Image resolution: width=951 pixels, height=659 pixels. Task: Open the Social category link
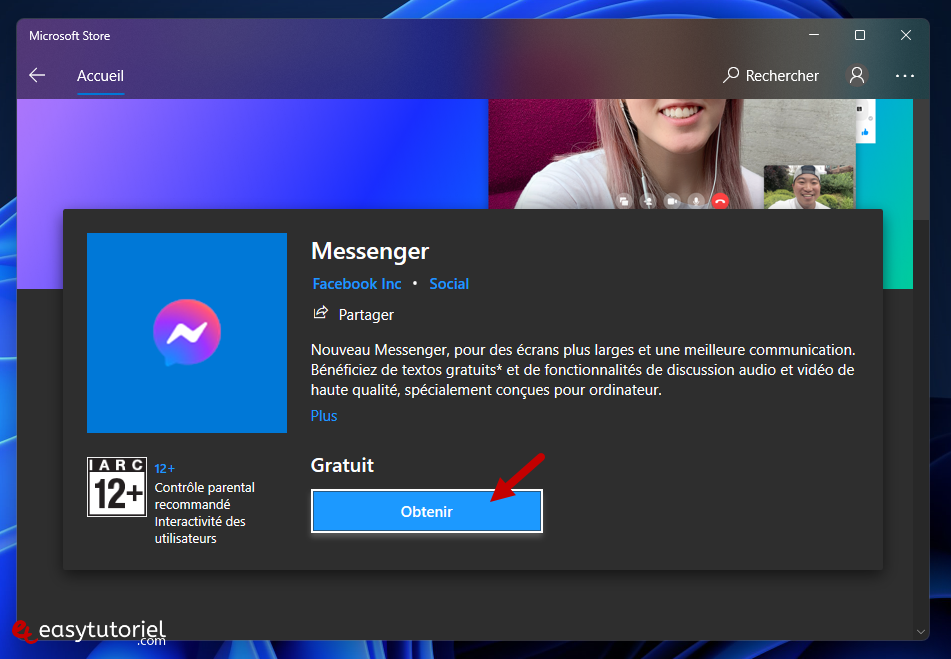449,284
